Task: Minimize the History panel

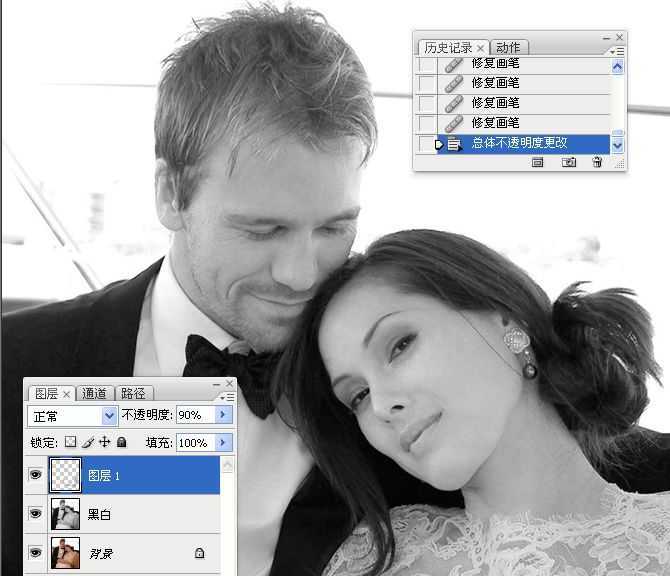Action: [x=606, y=38]
